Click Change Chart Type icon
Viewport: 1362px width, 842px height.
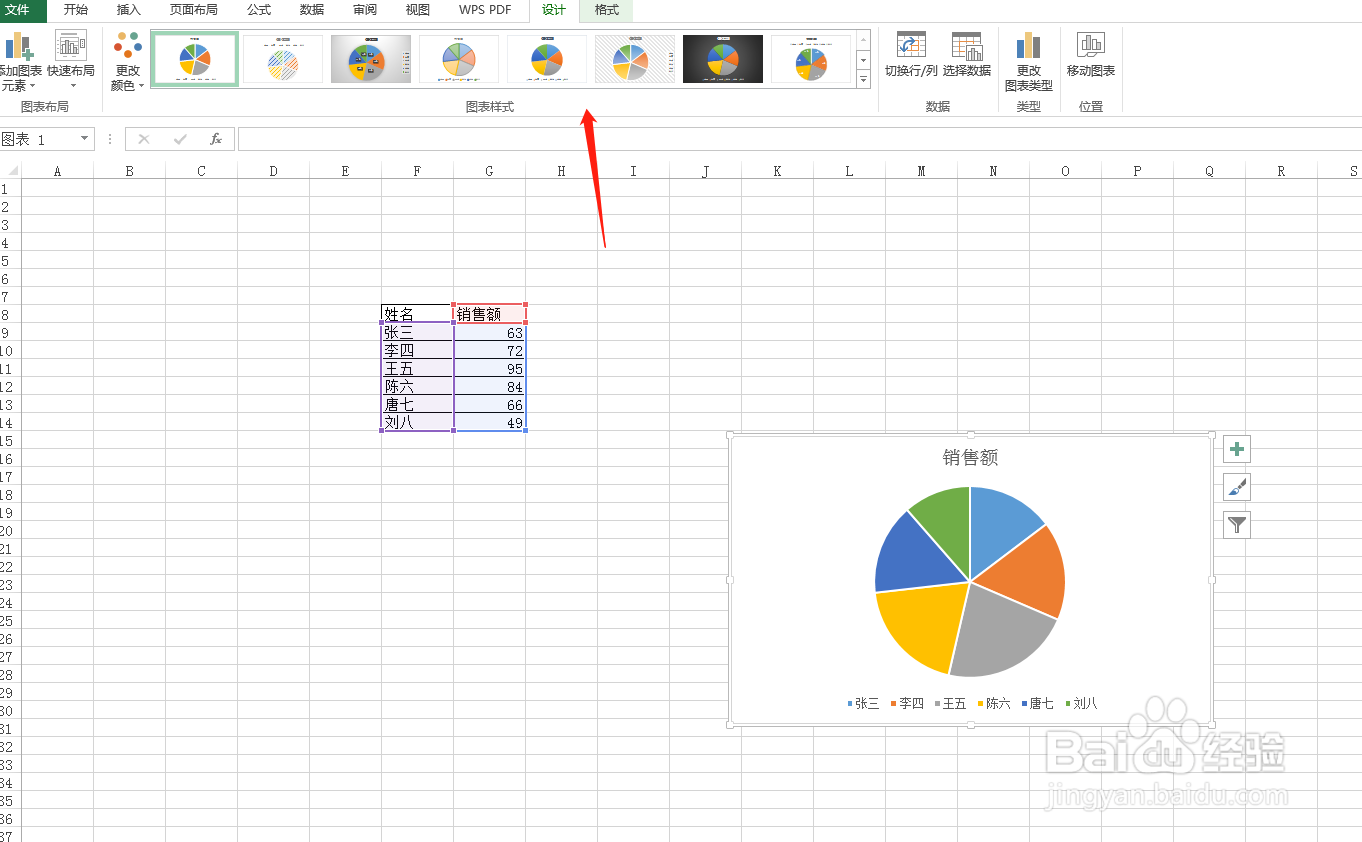pos(1029,45)
